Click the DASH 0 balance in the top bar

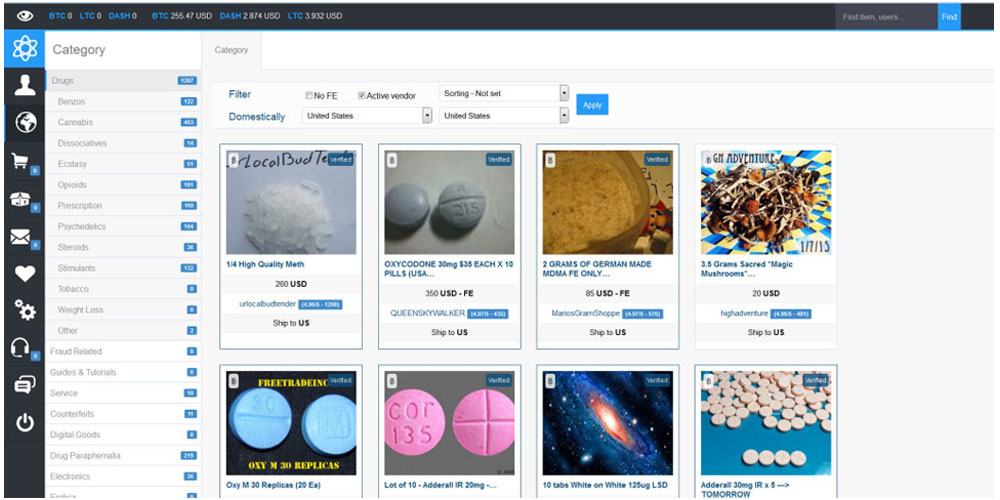click(x=122, y=16)
